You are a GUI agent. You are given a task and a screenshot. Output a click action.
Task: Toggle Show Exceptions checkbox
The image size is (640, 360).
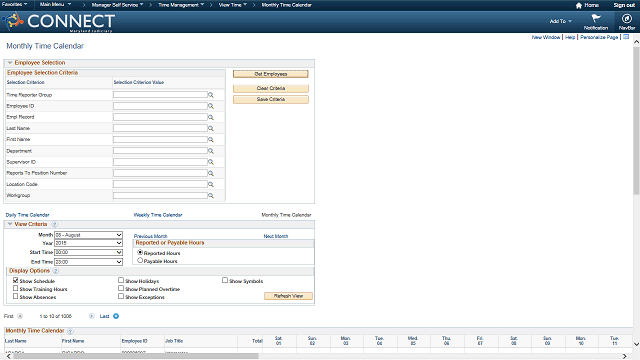pyautogui.click(x=121, y=297)
